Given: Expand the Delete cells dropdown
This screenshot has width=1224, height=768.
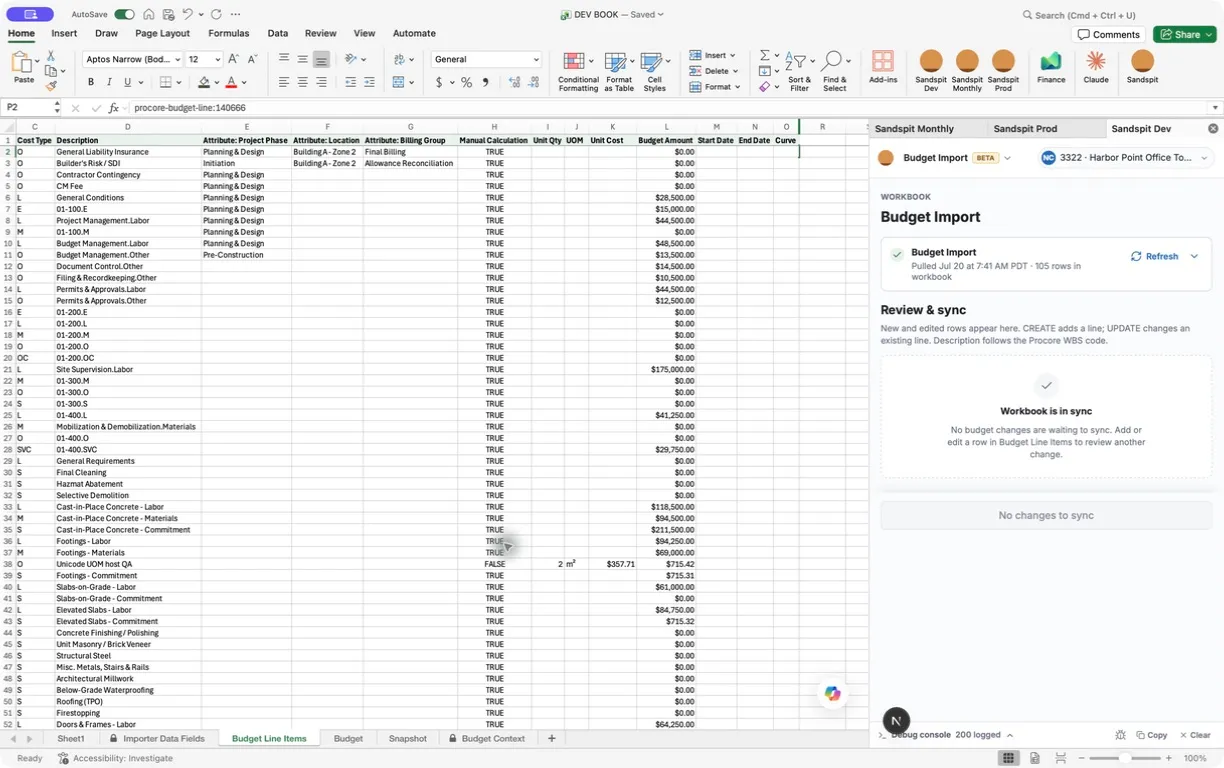Looking at the screenshot, I should pos(736,71).
